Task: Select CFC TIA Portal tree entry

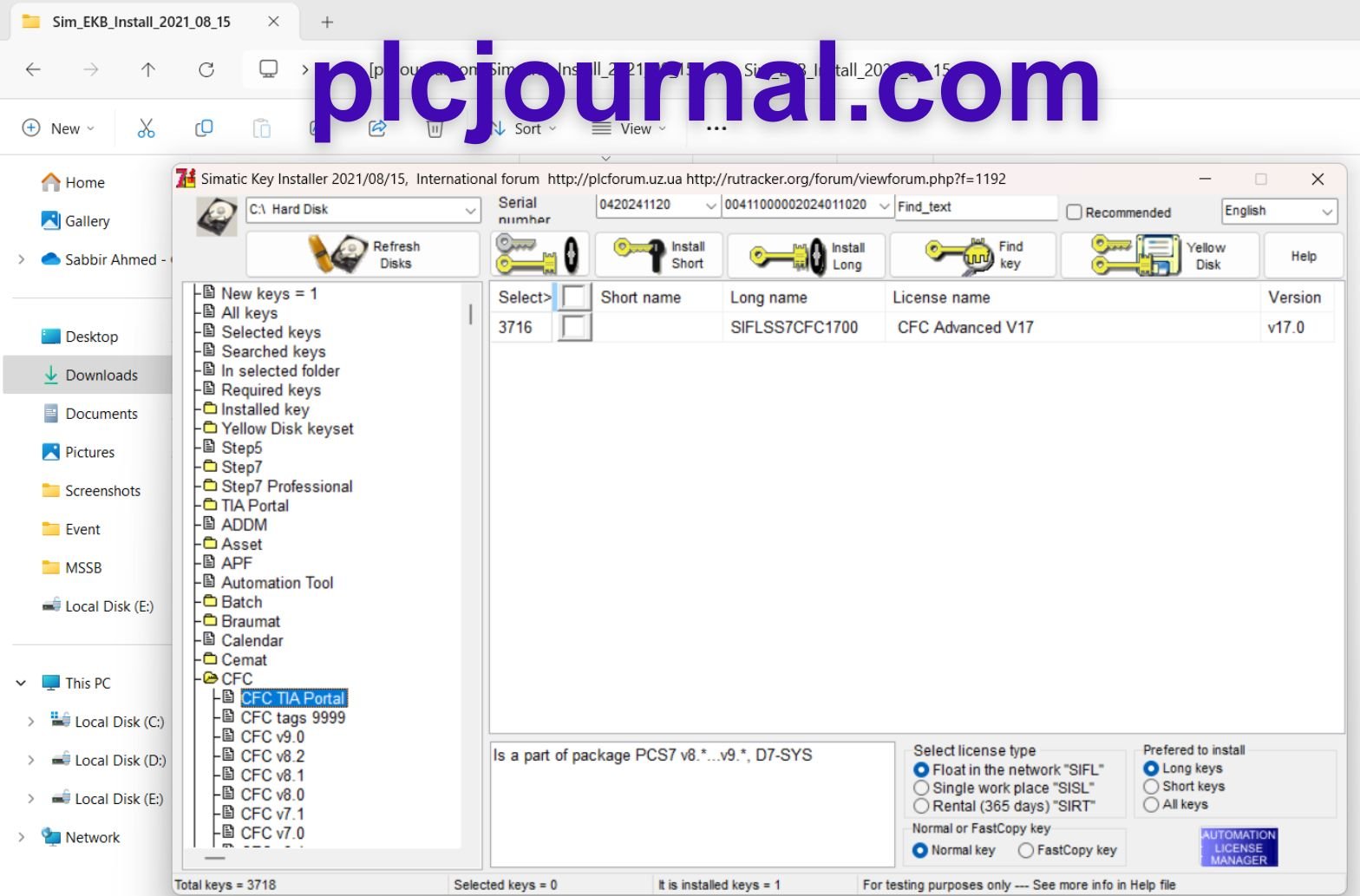Action: [293, 698]
